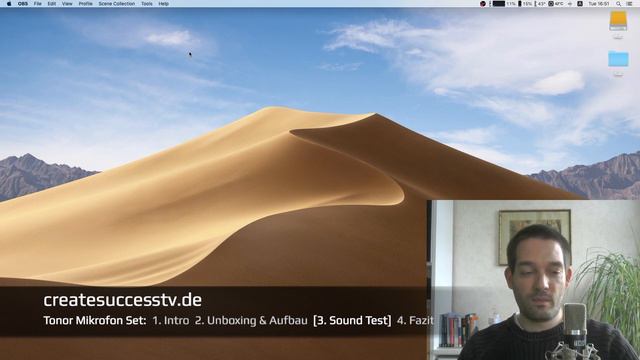640x360 pixels.
Task: Open the Help menu
Action: click(x=163, y=4)
